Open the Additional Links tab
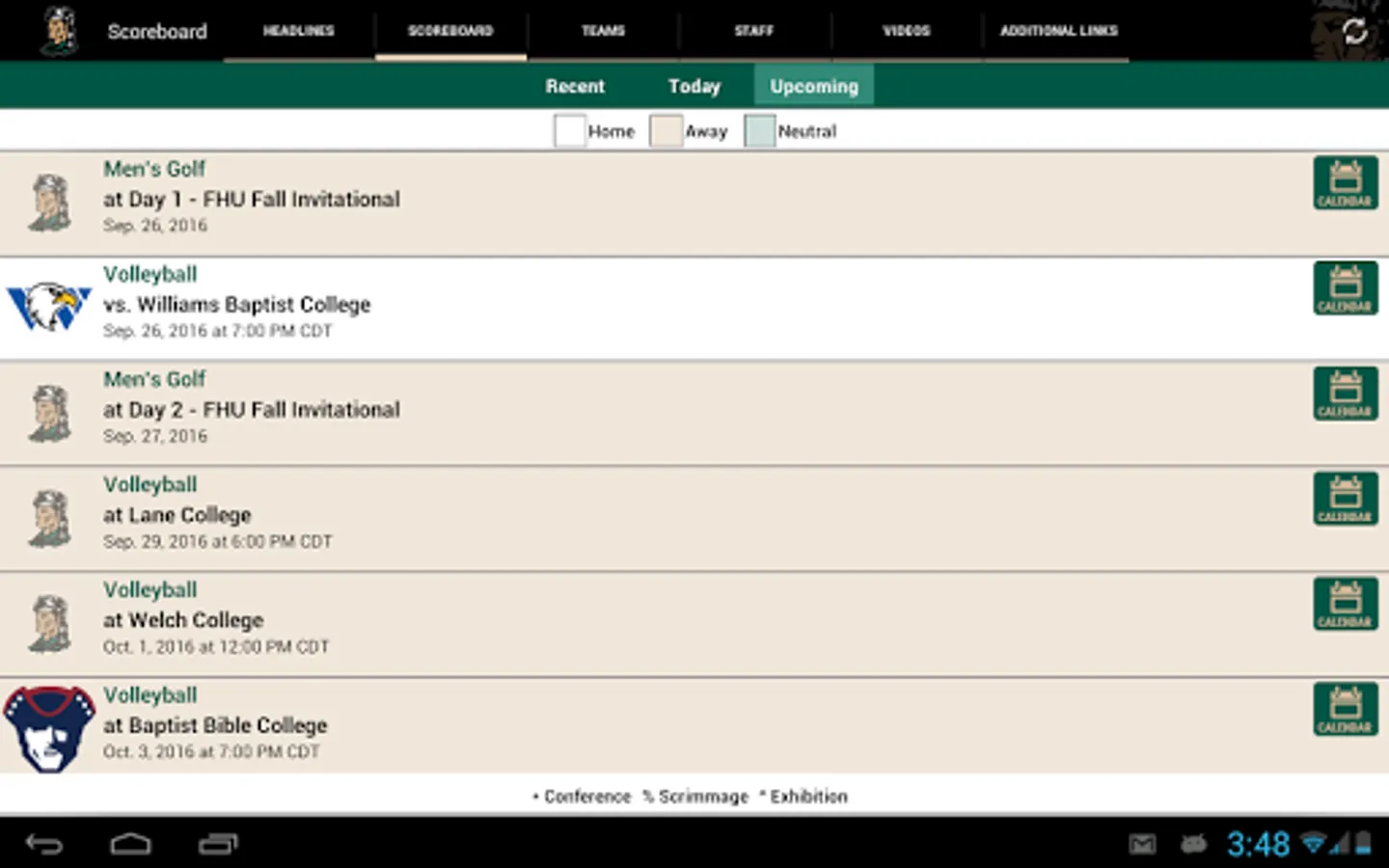Screen dimensions: 1389x868 click(1058, 31)
